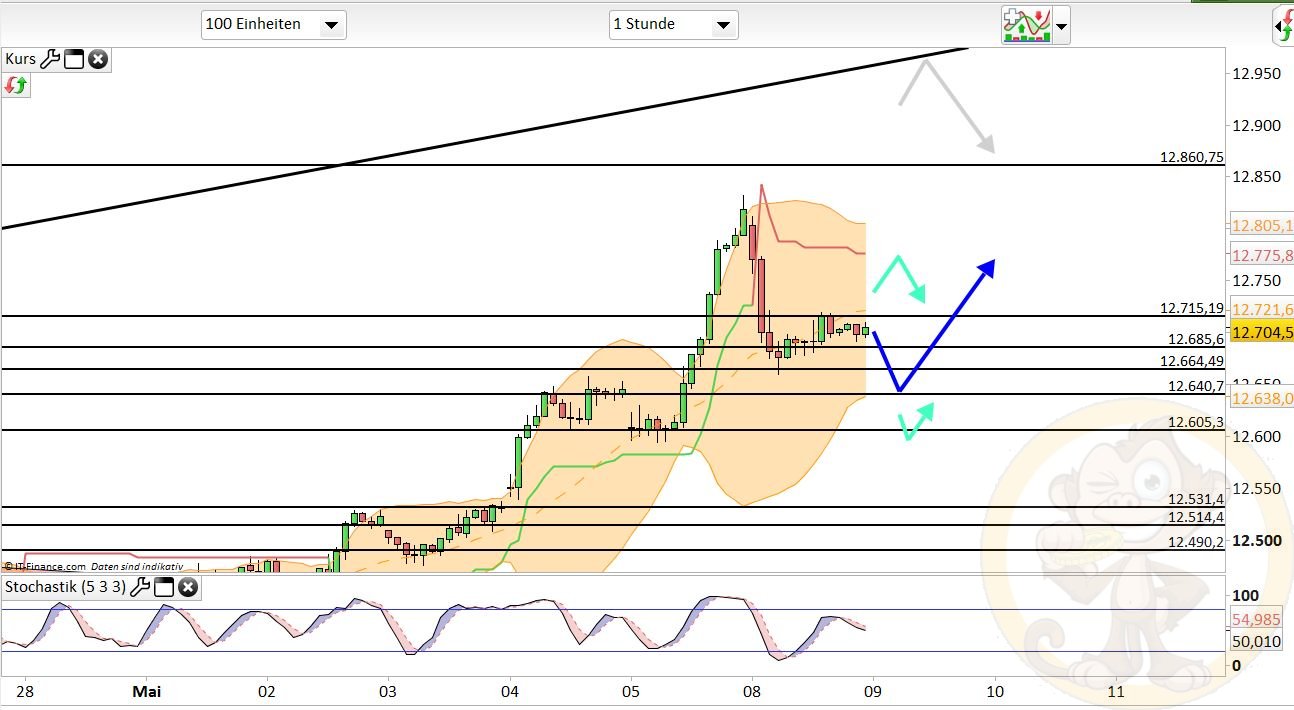Image resolution: width=1294 pixels, height=710 pixels.
Task: Detach Kurs into separate window icon
Action: coord(73,60)
